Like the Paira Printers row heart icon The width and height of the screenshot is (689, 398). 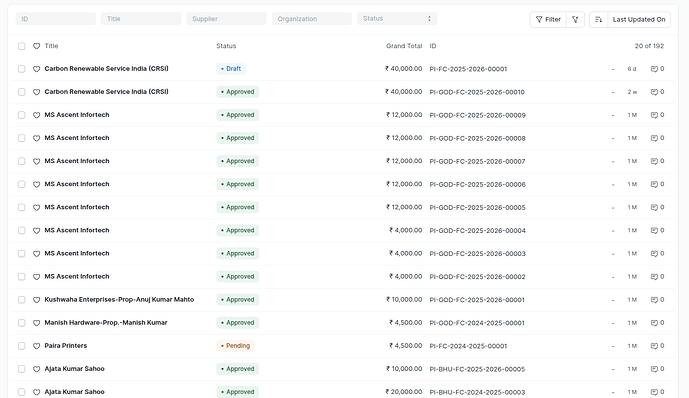point(36,346)
